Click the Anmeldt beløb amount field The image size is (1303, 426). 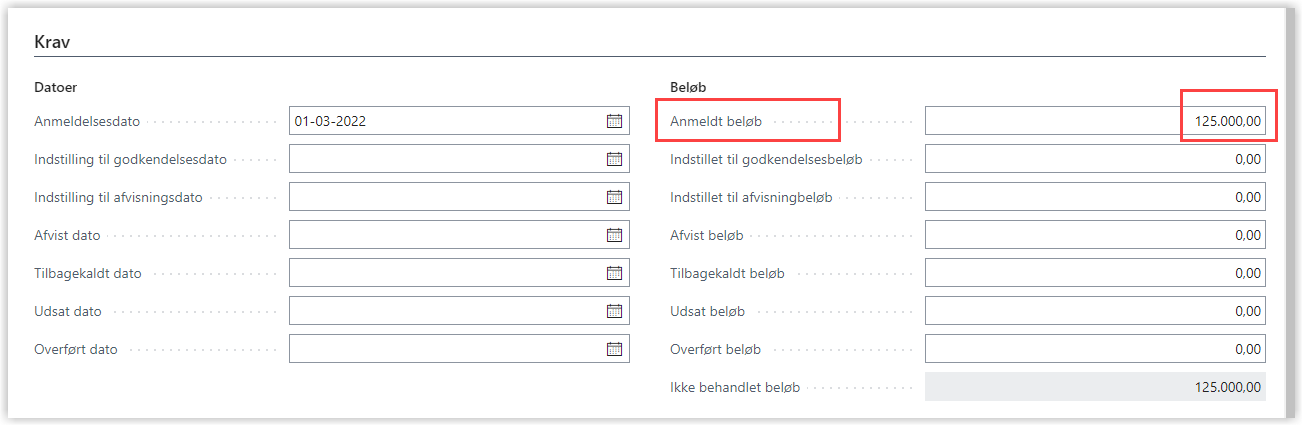[x=1094, y=121]
